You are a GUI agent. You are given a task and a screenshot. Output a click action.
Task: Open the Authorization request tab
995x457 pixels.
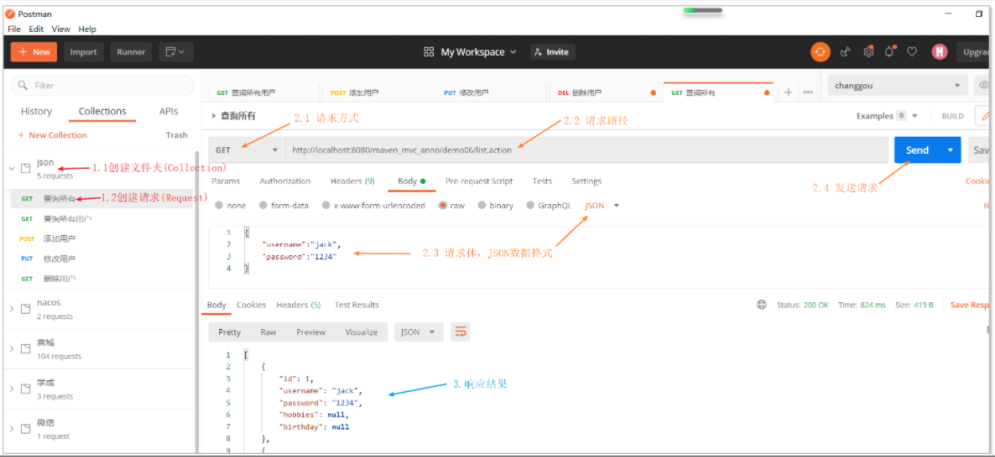285,181
